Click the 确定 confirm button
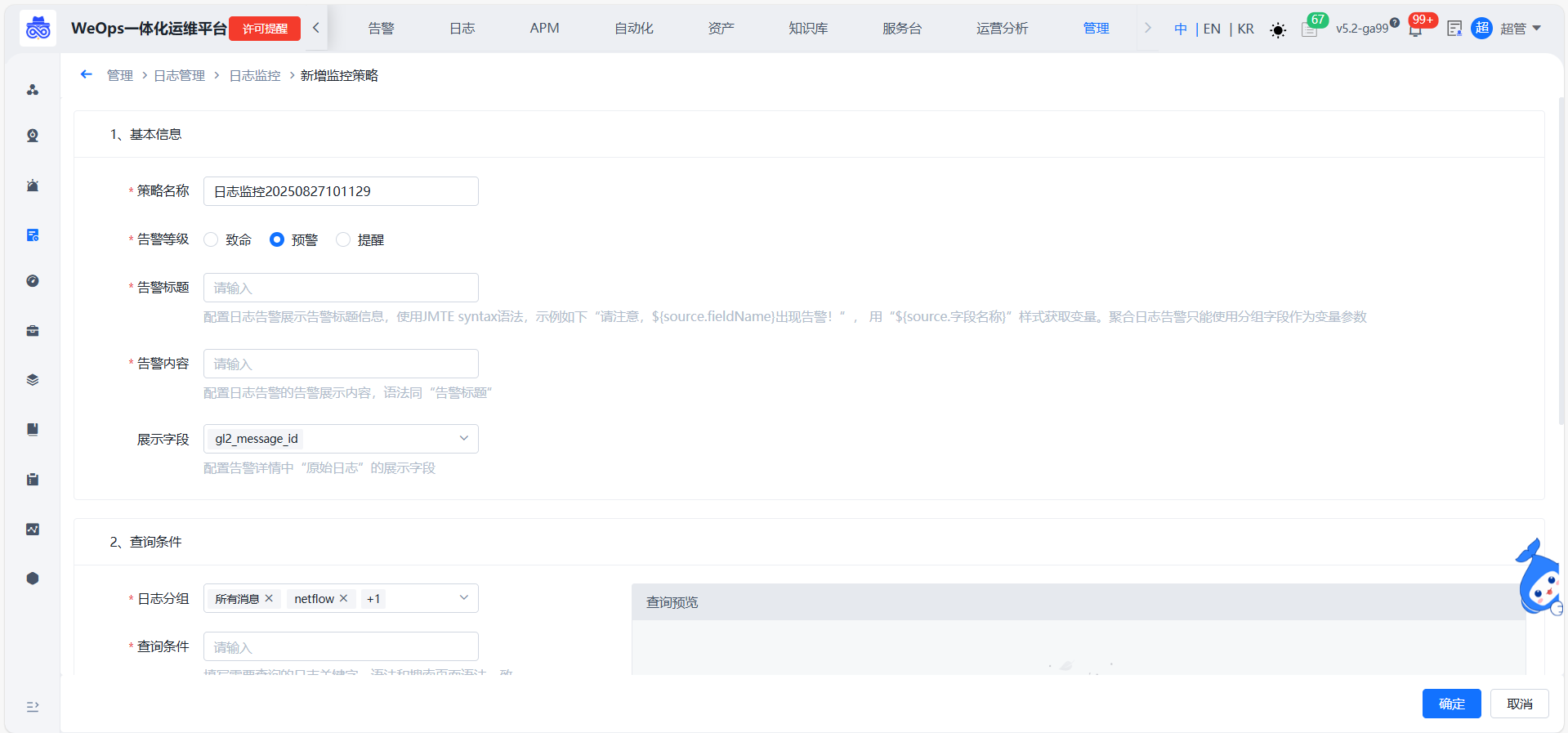 1451,704
